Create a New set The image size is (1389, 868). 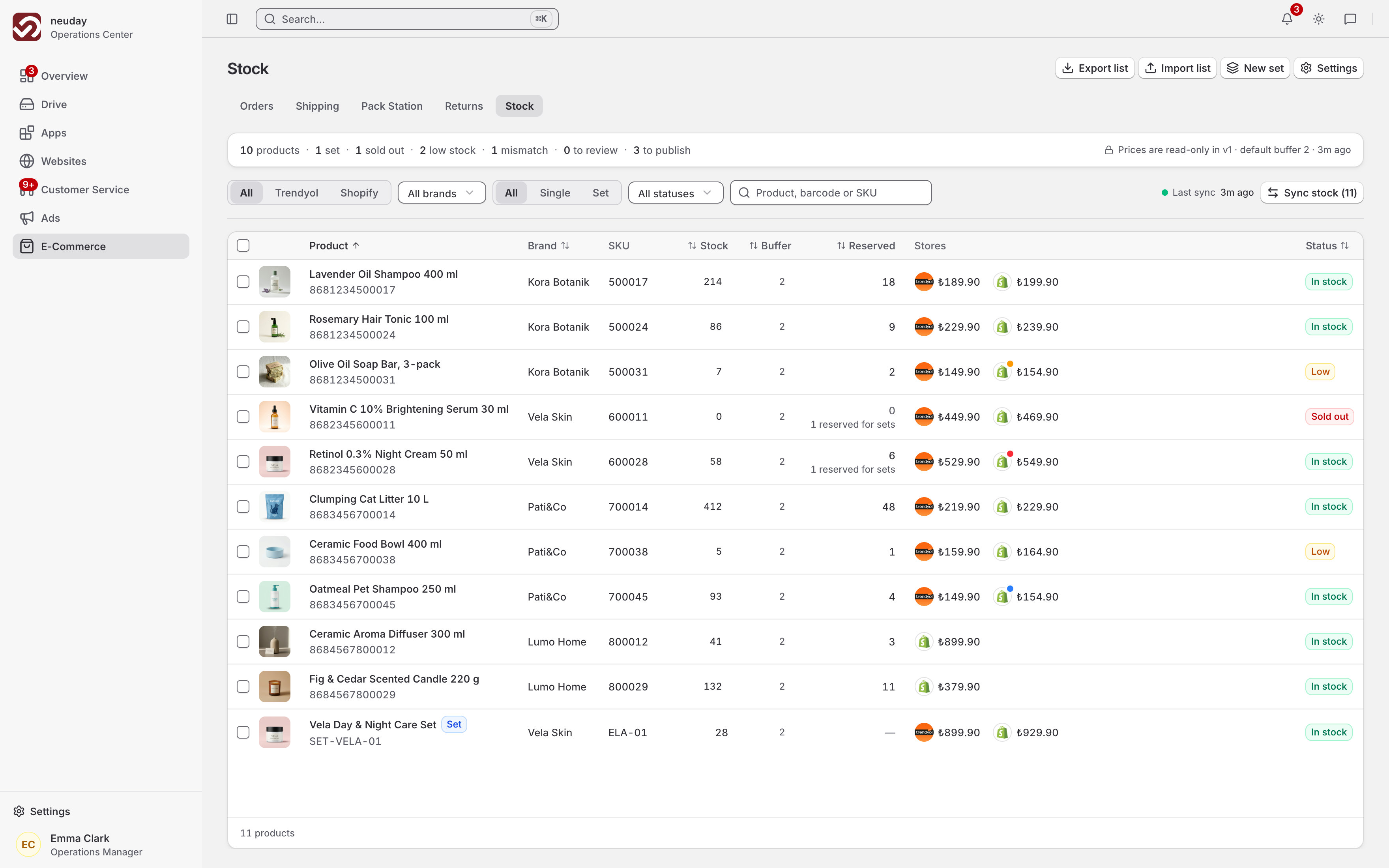click(1255, 68)
